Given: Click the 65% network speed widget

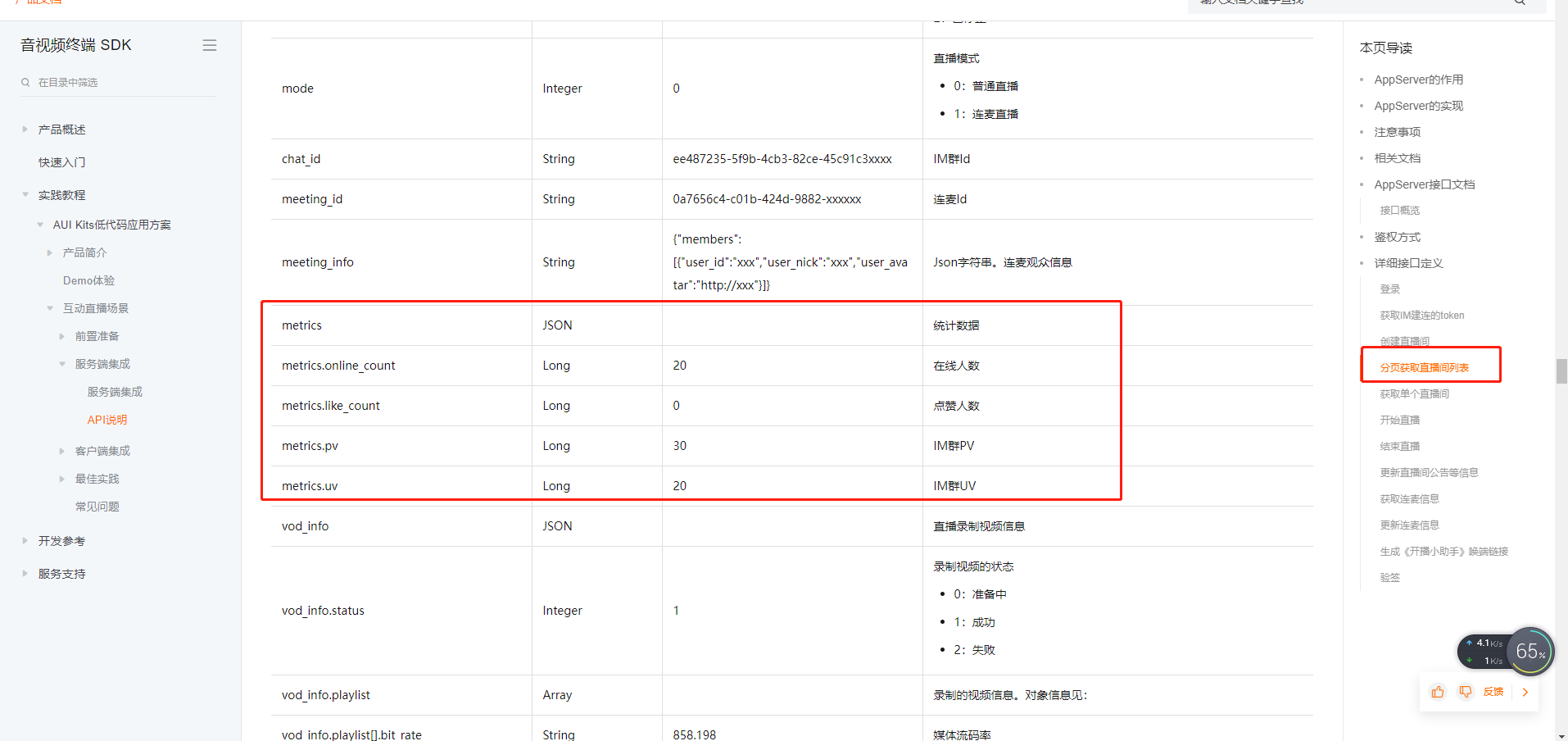Looking at the screenshot, I should (1529, 652).
